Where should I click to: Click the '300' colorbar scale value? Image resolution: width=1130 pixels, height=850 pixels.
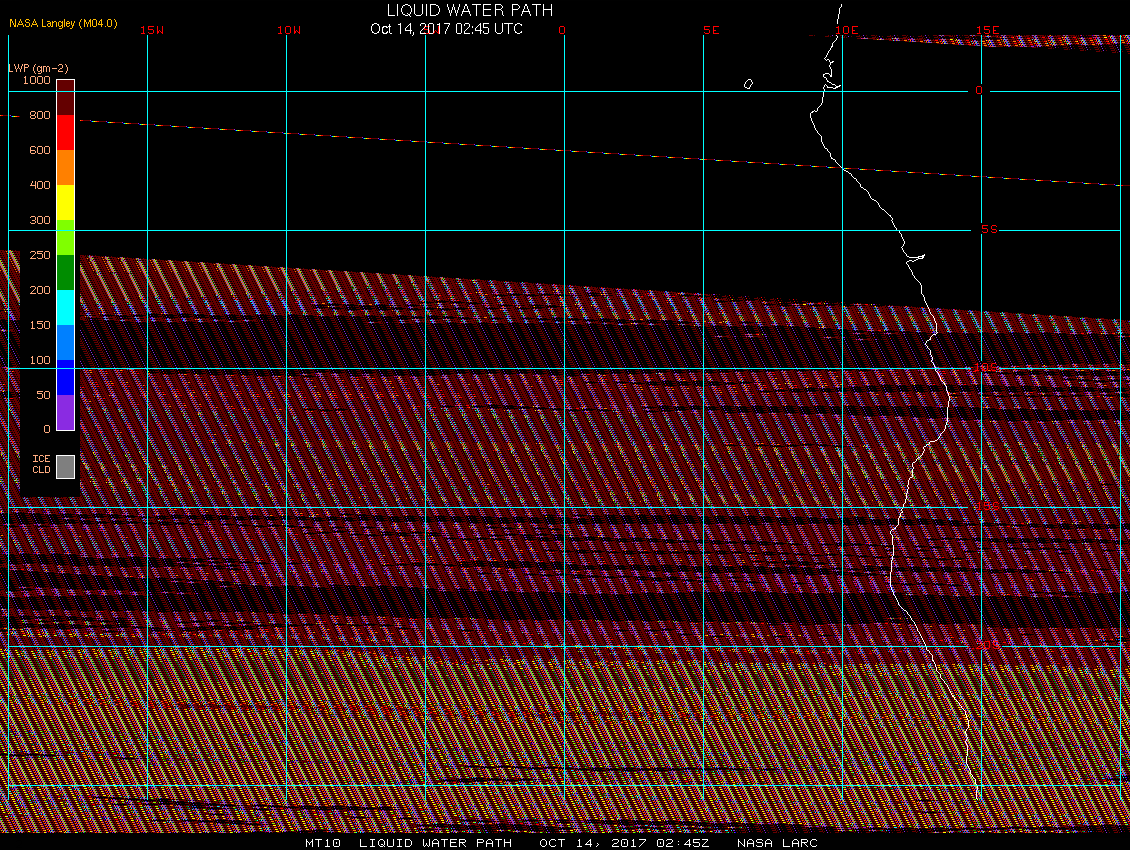click(40, 220)
